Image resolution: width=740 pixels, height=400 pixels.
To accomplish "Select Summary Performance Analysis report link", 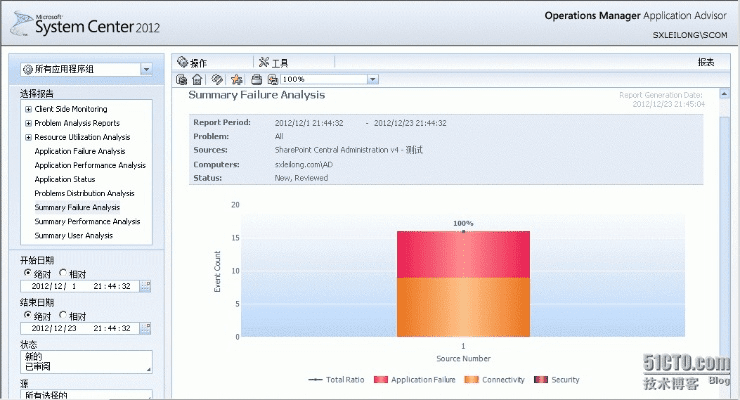I will pos(87,221).
